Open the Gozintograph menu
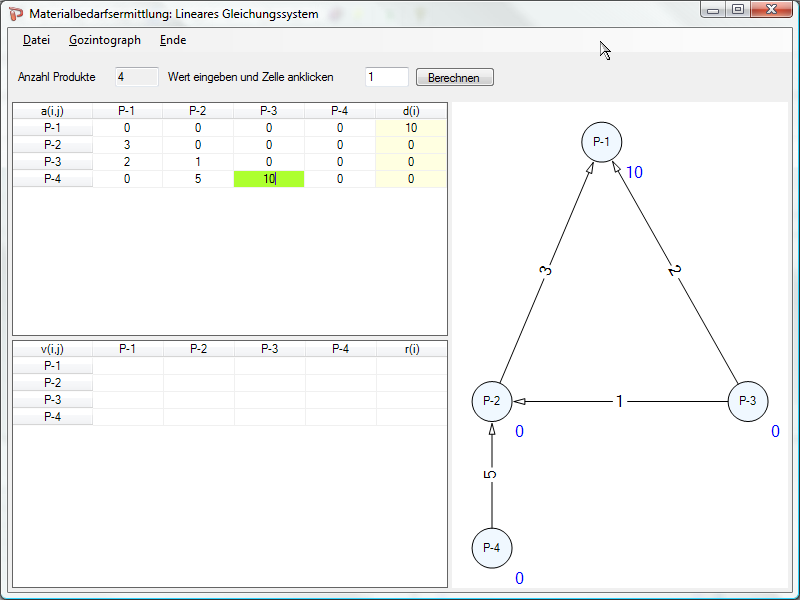The width and height of the screenshot is (800, 600). [x=105, y=40]
